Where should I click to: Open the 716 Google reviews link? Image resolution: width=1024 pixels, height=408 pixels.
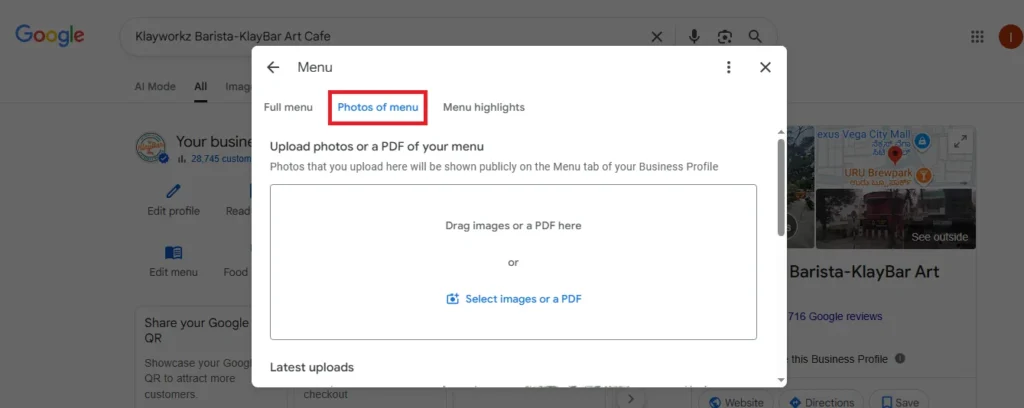coord(835,317)
